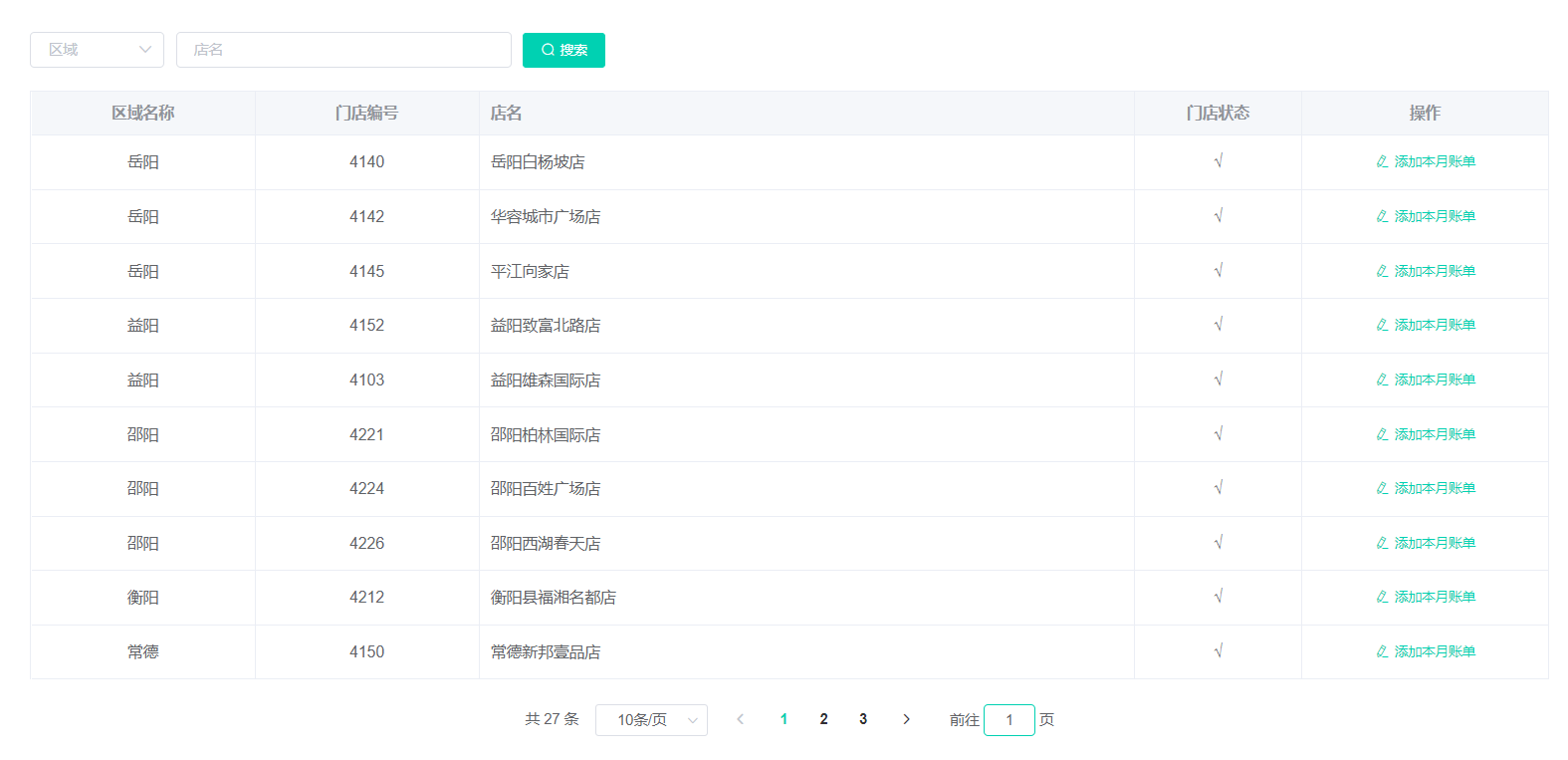Click status checkmark for 岳阳白杨坡店
Viewport: 1568px width, 760px height.
[1218, 161]
